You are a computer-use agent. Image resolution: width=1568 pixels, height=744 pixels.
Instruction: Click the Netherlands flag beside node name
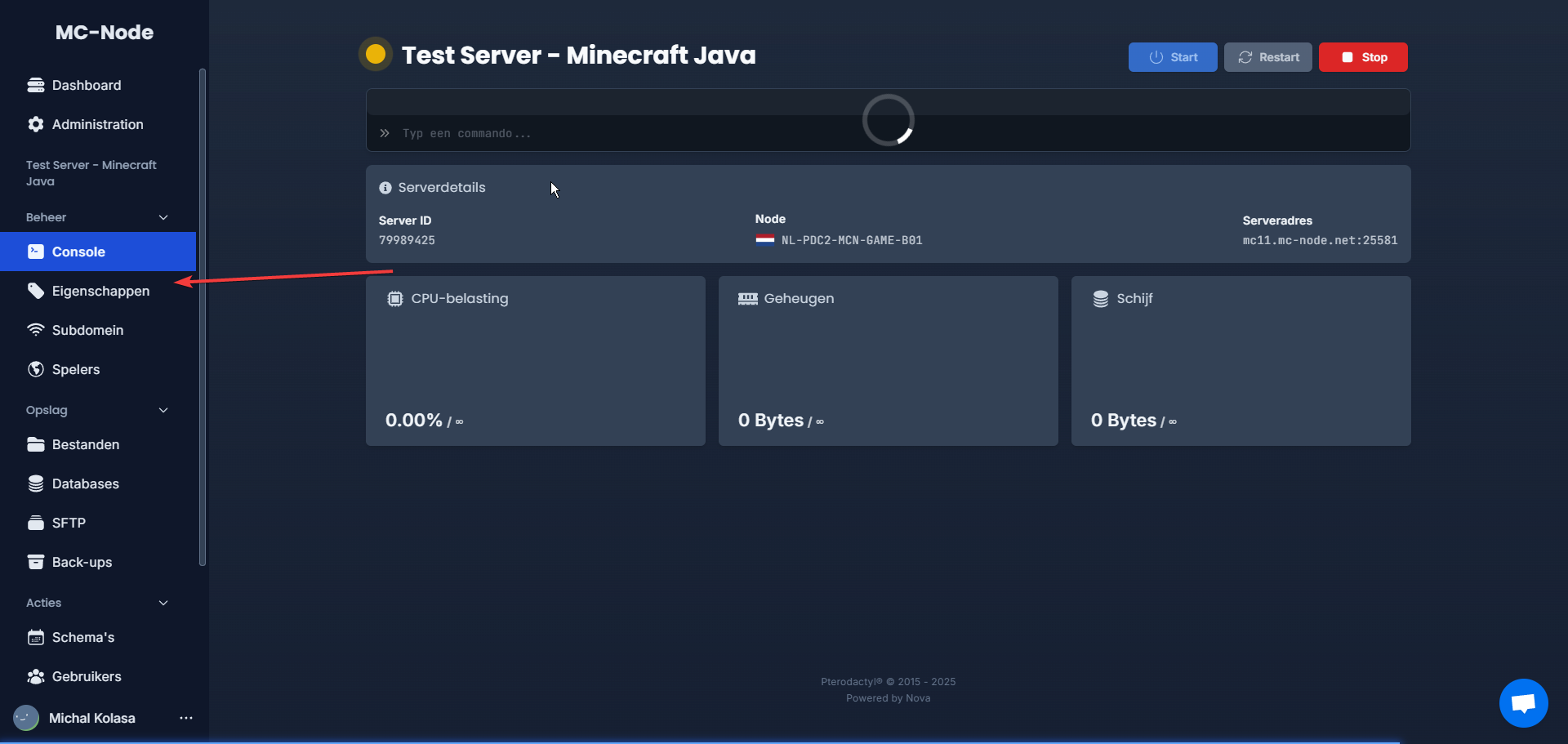tap(765, 240)
